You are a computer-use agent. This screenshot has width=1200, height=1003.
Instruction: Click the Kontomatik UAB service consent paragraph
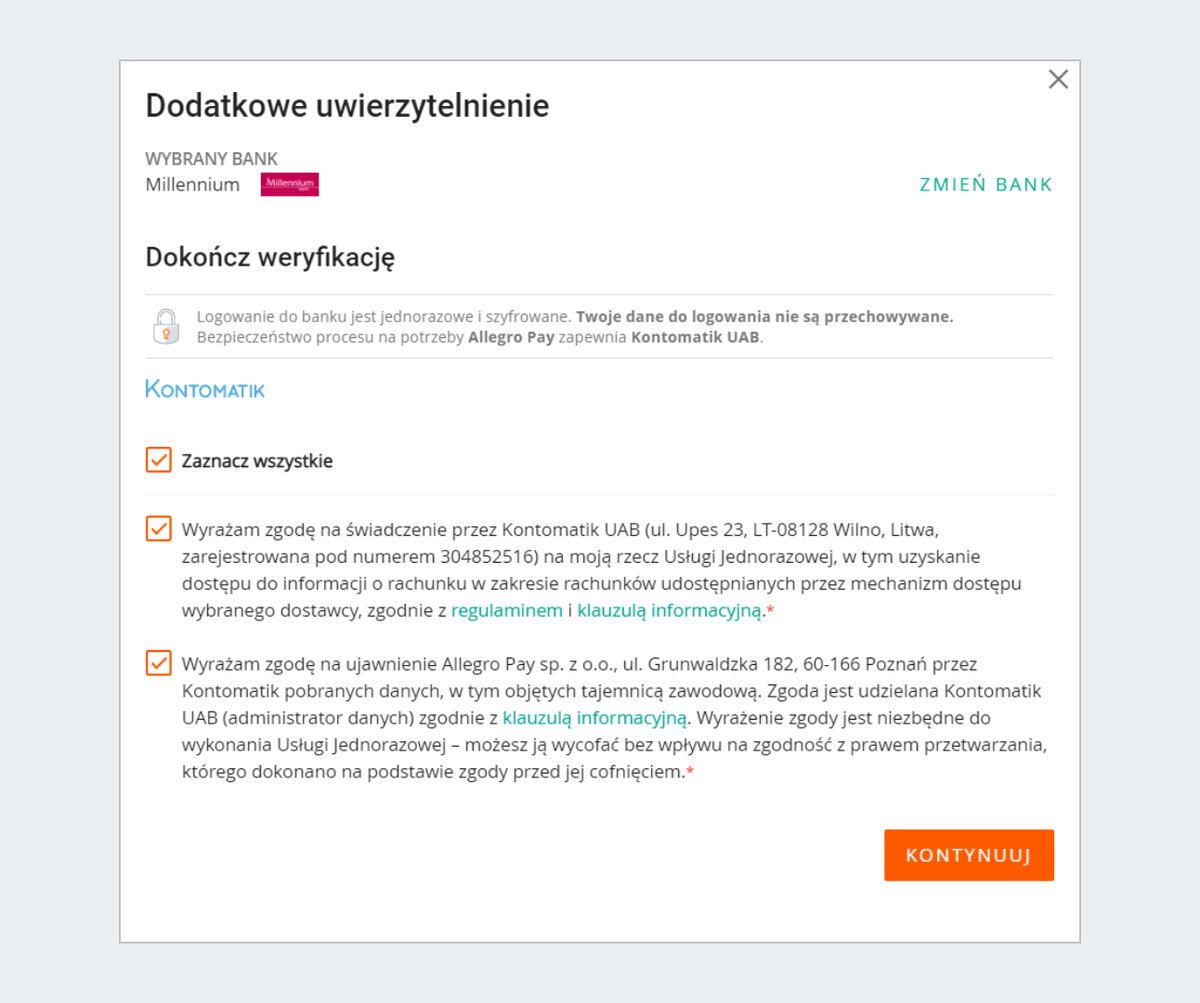coord(600,569)
